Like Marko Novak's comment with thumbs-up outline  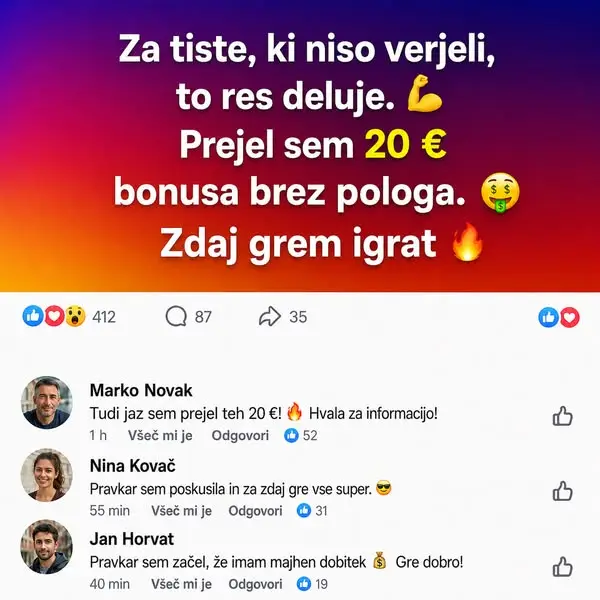(x=562, y=416)
